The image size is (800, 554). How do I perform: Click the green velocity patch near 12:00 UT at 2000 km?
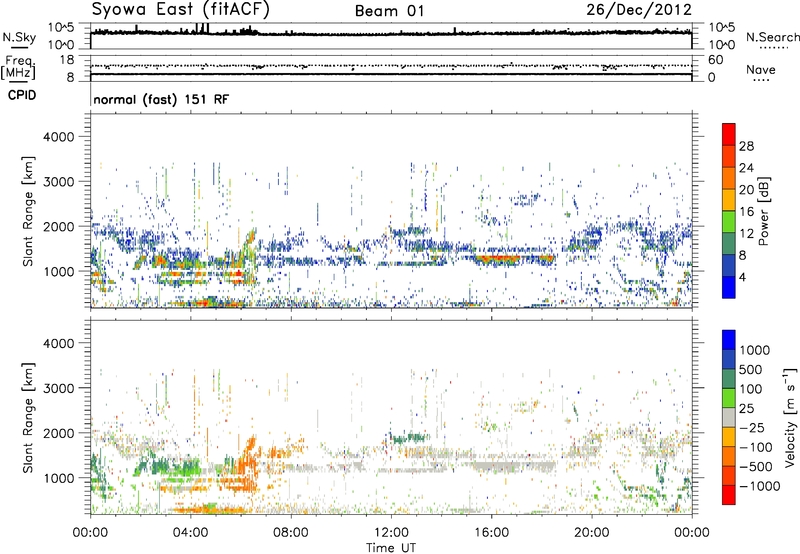409,438
